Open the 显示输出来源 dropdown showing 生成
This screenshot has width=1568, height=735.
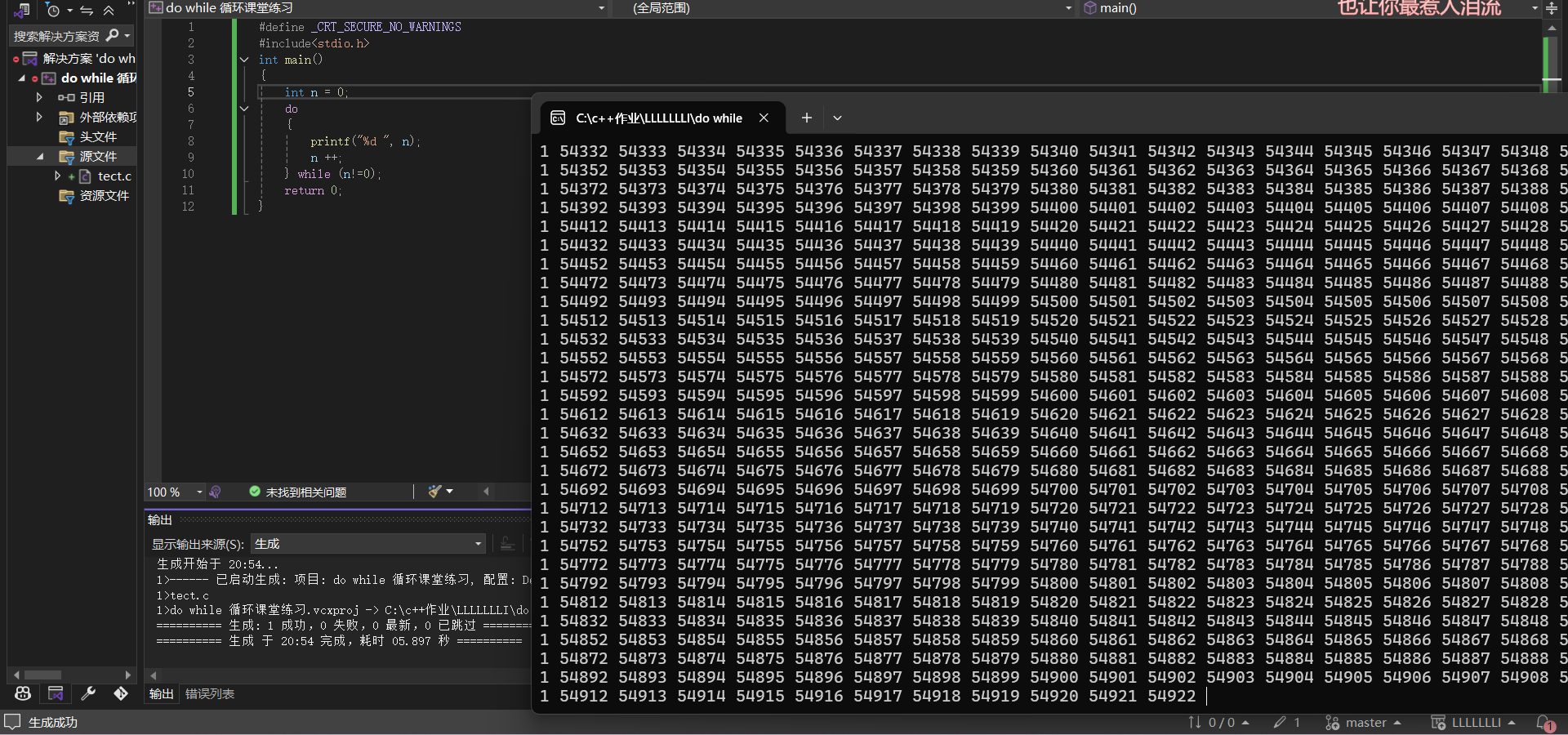pos(369,544)
